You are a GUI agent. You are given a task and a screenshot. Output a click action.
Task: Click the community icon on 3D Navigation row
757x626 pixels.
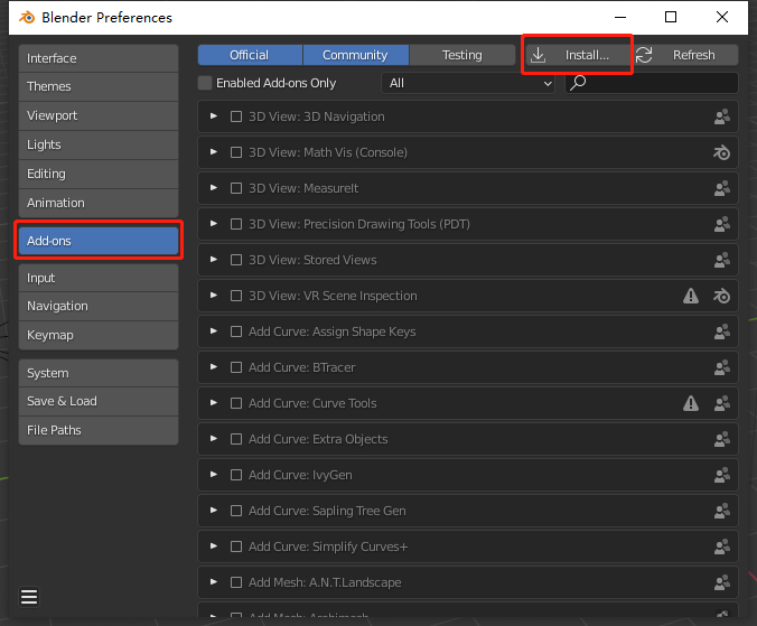tap(722, 117)
